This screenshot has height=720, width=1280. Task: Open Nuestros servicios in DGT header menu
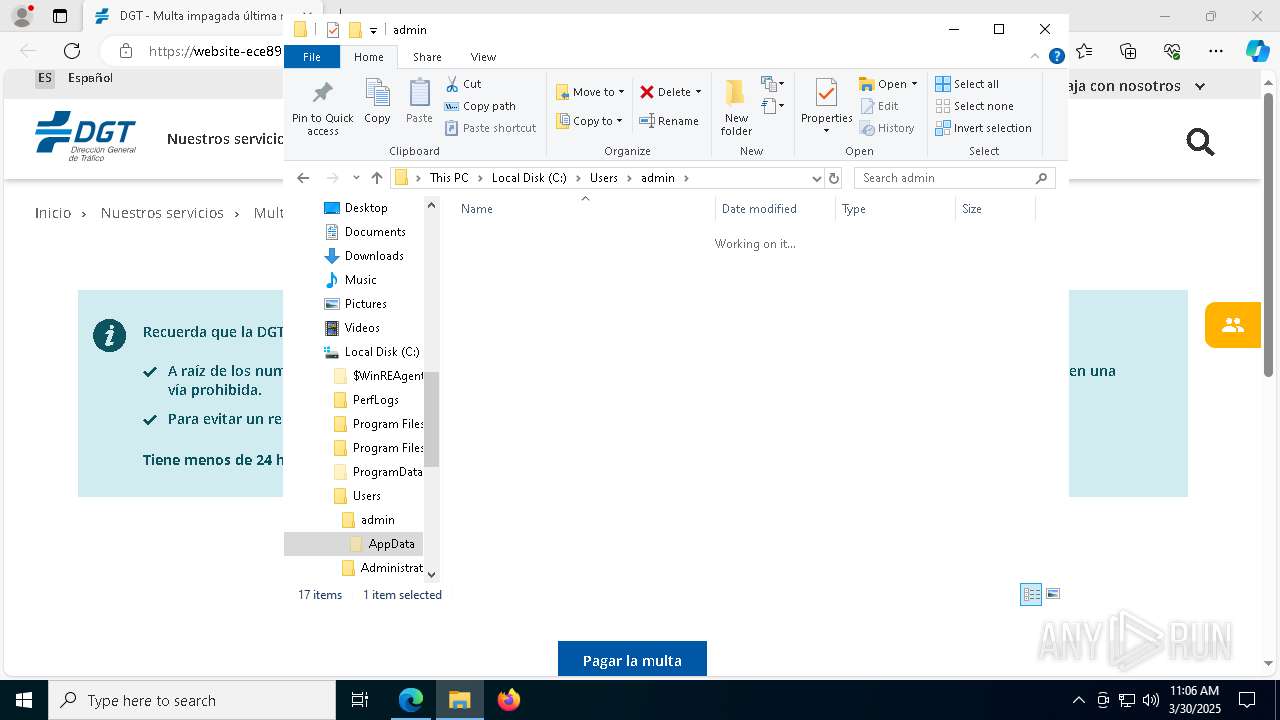(x=226, y=139)
